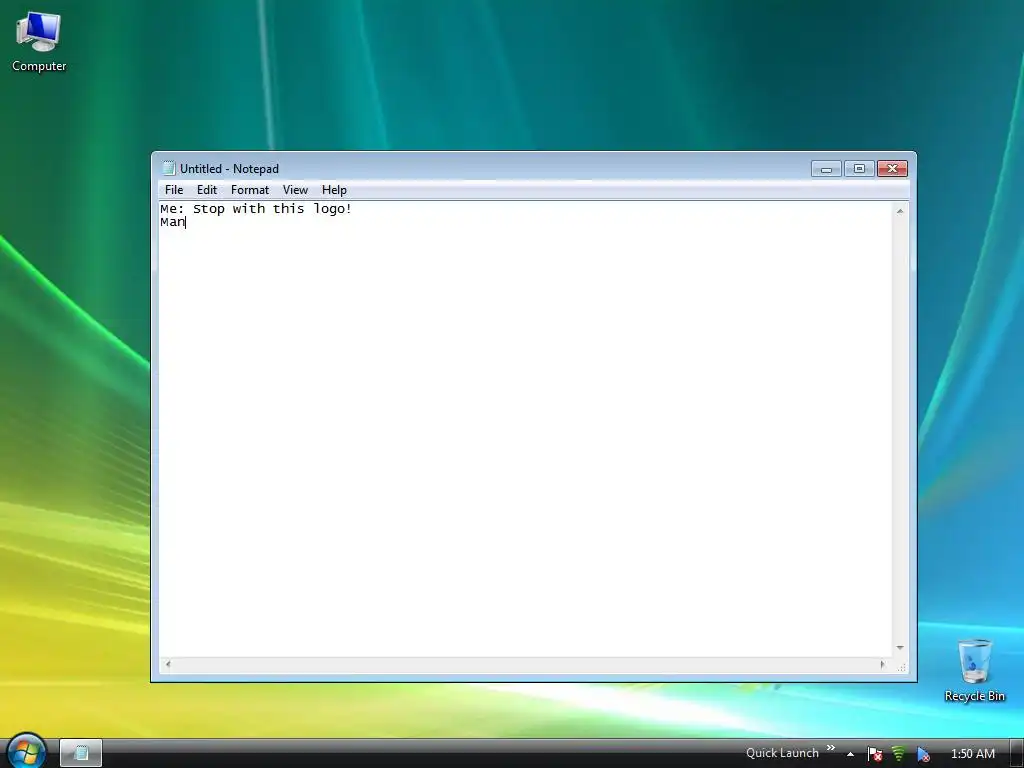The width and height of the screenshot is (1024, 768).
Task: Click the flag security alert tray icon
Action: tap(874, 754)
